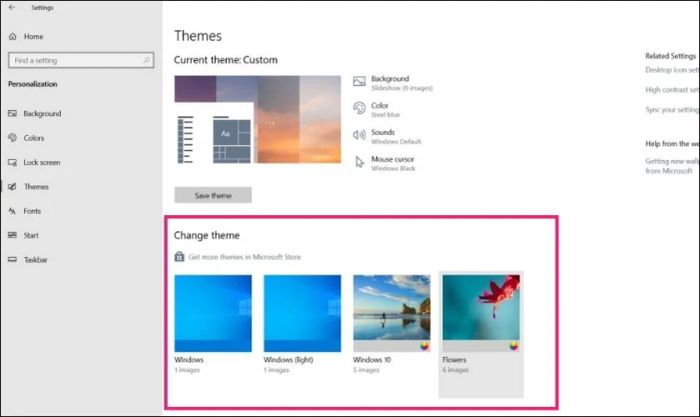The width and height of the screenshot is (700, 417).
Task: Click the Fonts icon in sidebar
Action: pos(12,211)
